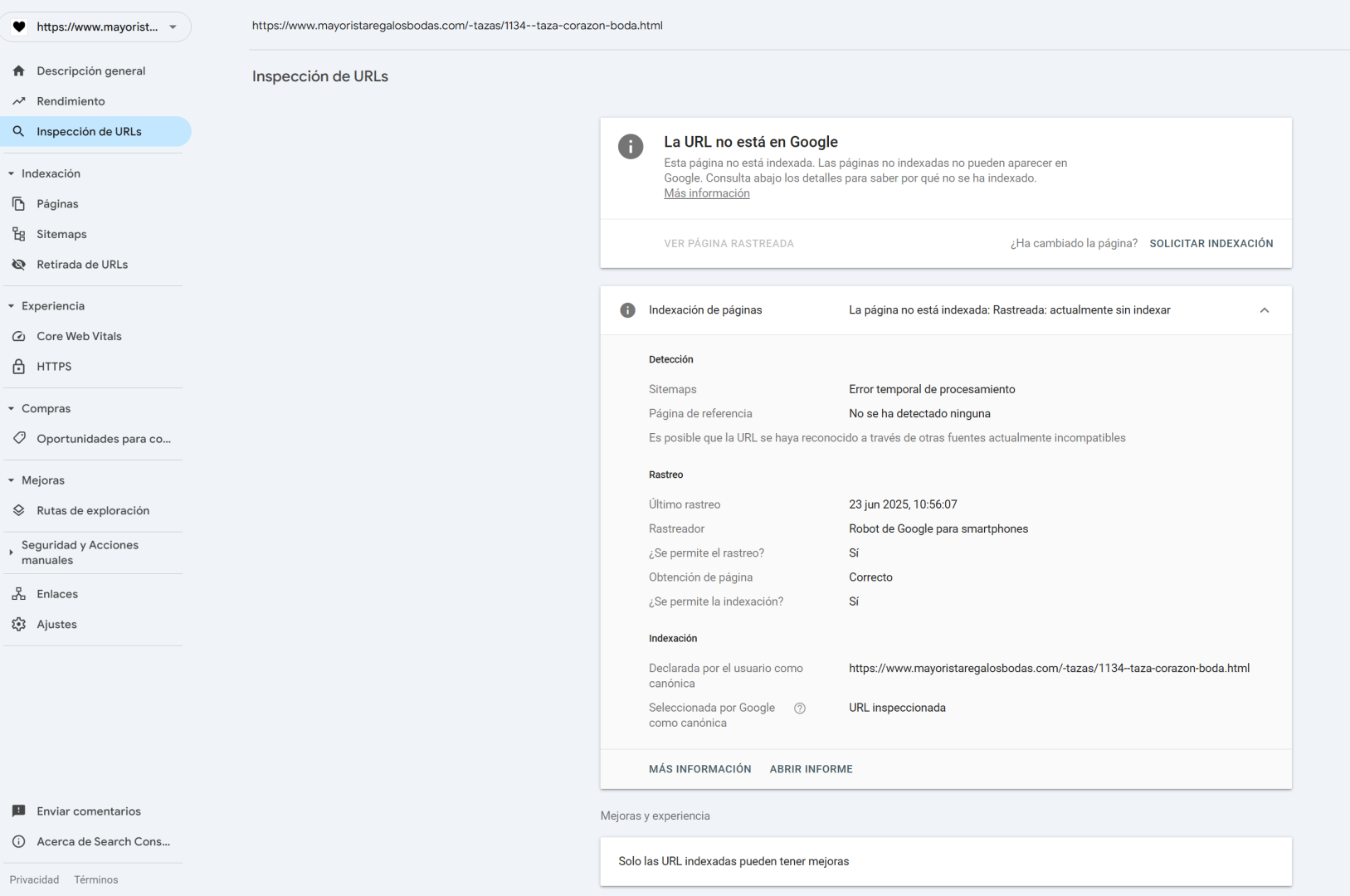Click SOLICITAR INDEXACIÓN button
Screen dimensions: 1350x896
1211,243
